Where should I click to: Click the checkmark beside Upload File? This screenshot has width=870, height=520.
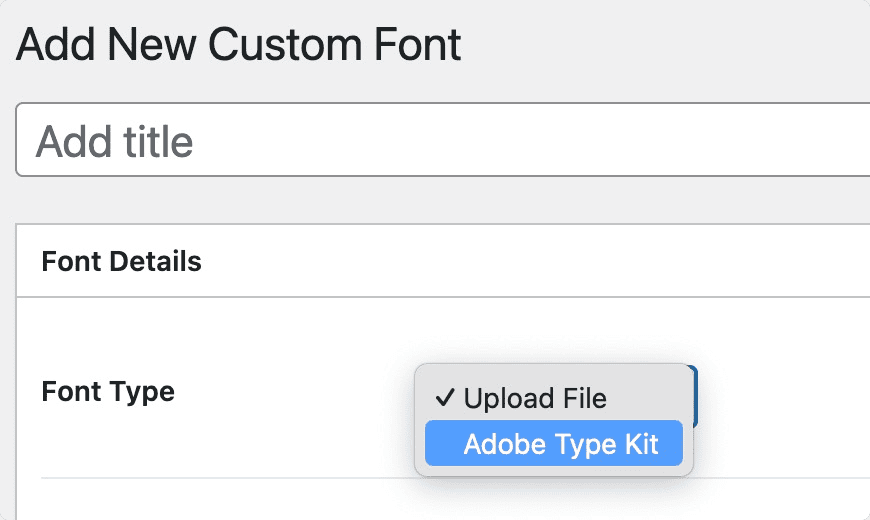(x=446, y=398)
